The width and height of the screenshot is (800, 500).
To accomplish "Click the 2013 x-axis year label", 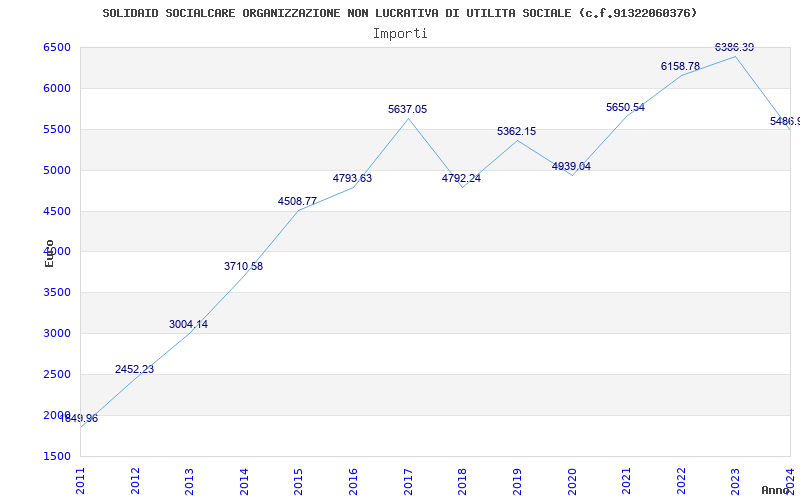I will tap(190, 481).
